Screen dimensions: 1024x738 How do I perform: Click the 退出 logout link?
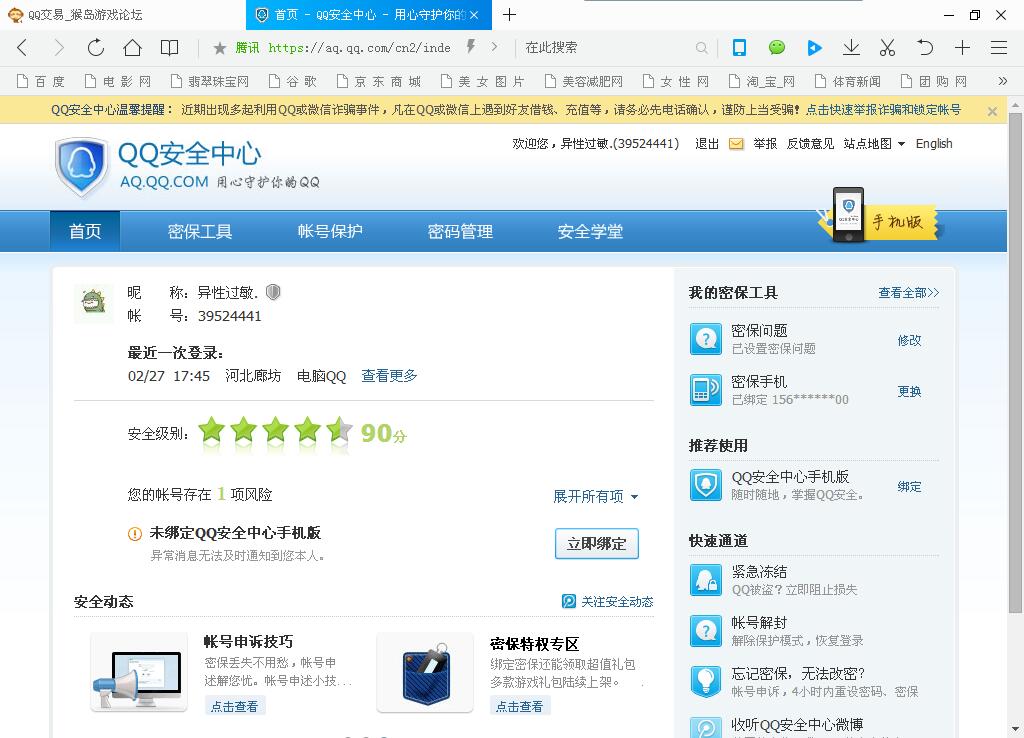(x=707, y=144)
